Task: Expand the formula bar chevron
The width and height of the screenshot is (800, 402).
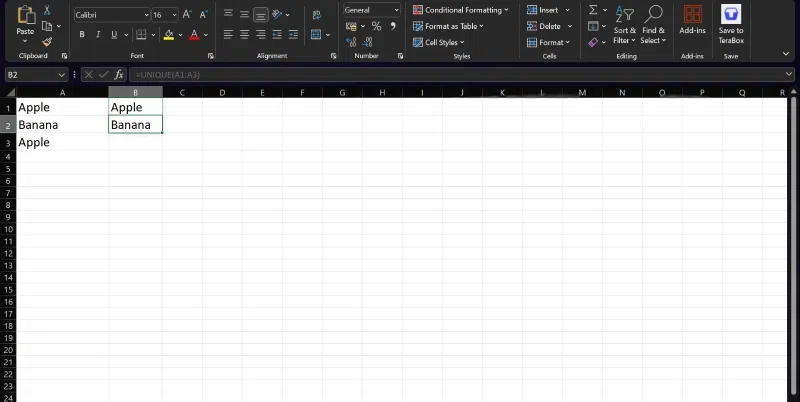Action: pos(789,75)
